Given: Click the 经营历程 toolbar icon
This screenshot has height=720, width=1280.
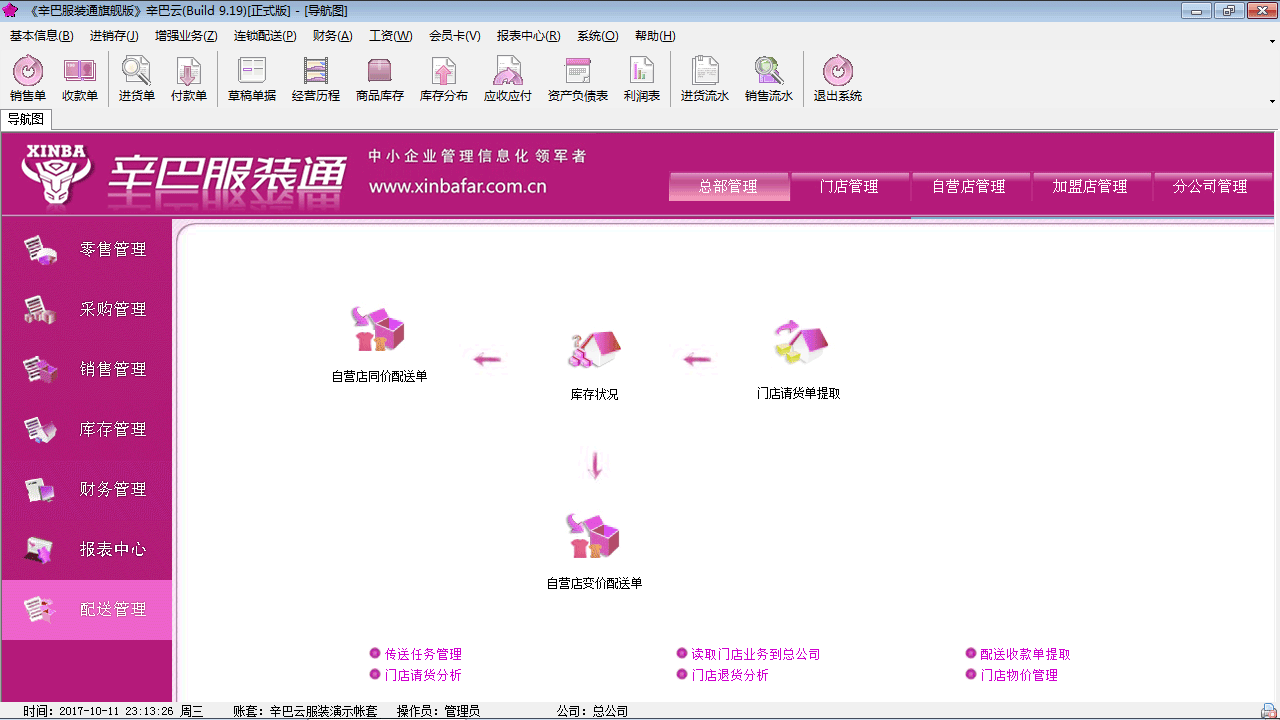Looking at the screenshot, I should tap(316, 79).
